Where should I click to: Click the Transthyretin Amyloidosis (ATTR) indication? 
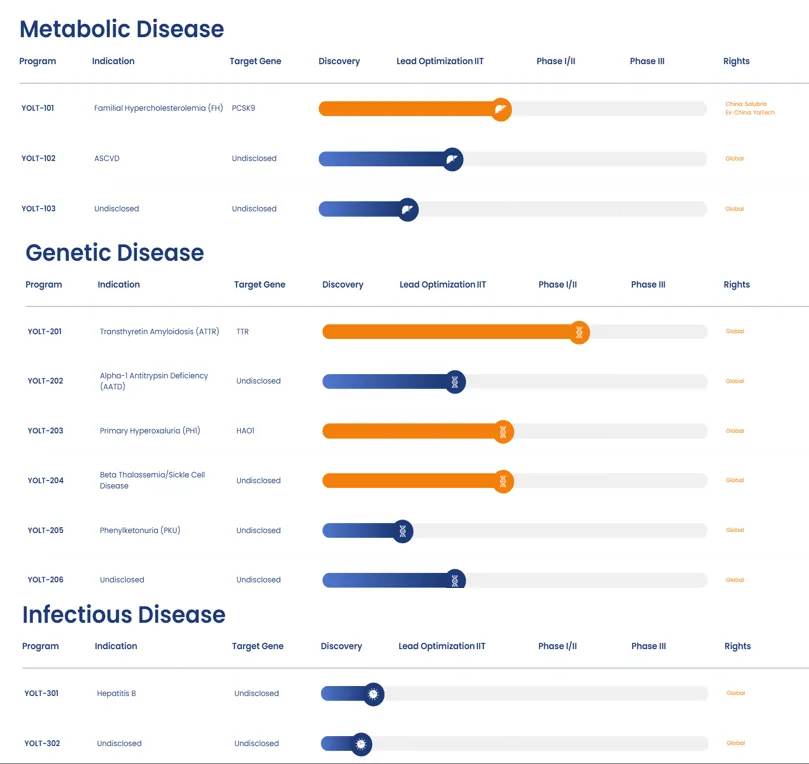(x=159, y=331)
